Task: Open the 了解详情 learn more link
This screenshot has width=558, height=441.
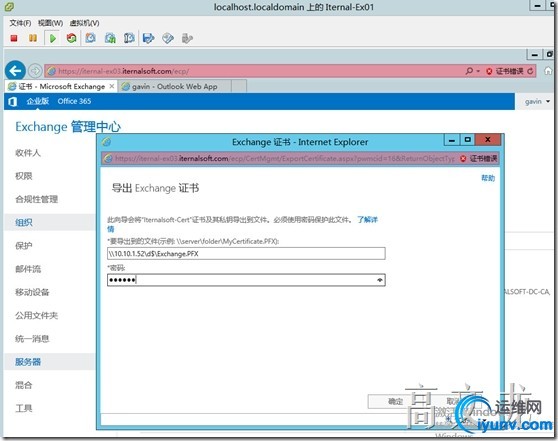Action: click(x=367, y=220)
